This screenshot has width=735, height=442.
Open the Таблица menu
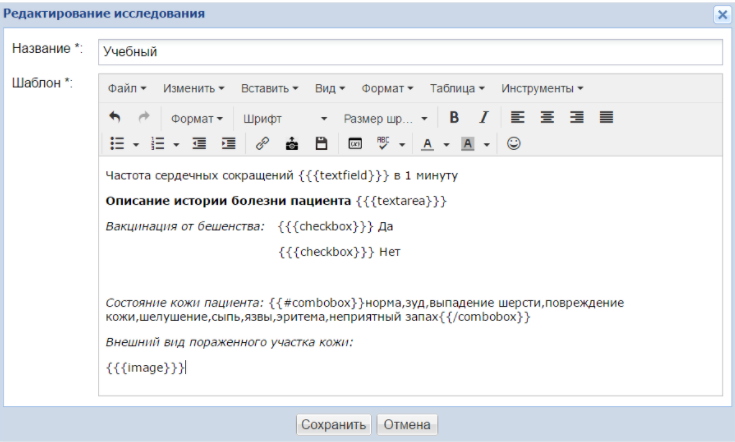456,88
